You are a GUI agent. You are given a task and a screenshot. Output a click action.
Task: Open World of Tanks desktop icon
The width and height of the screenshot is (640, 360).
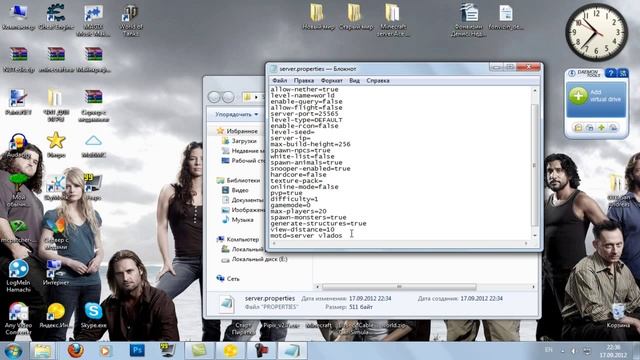click(131, 20)
